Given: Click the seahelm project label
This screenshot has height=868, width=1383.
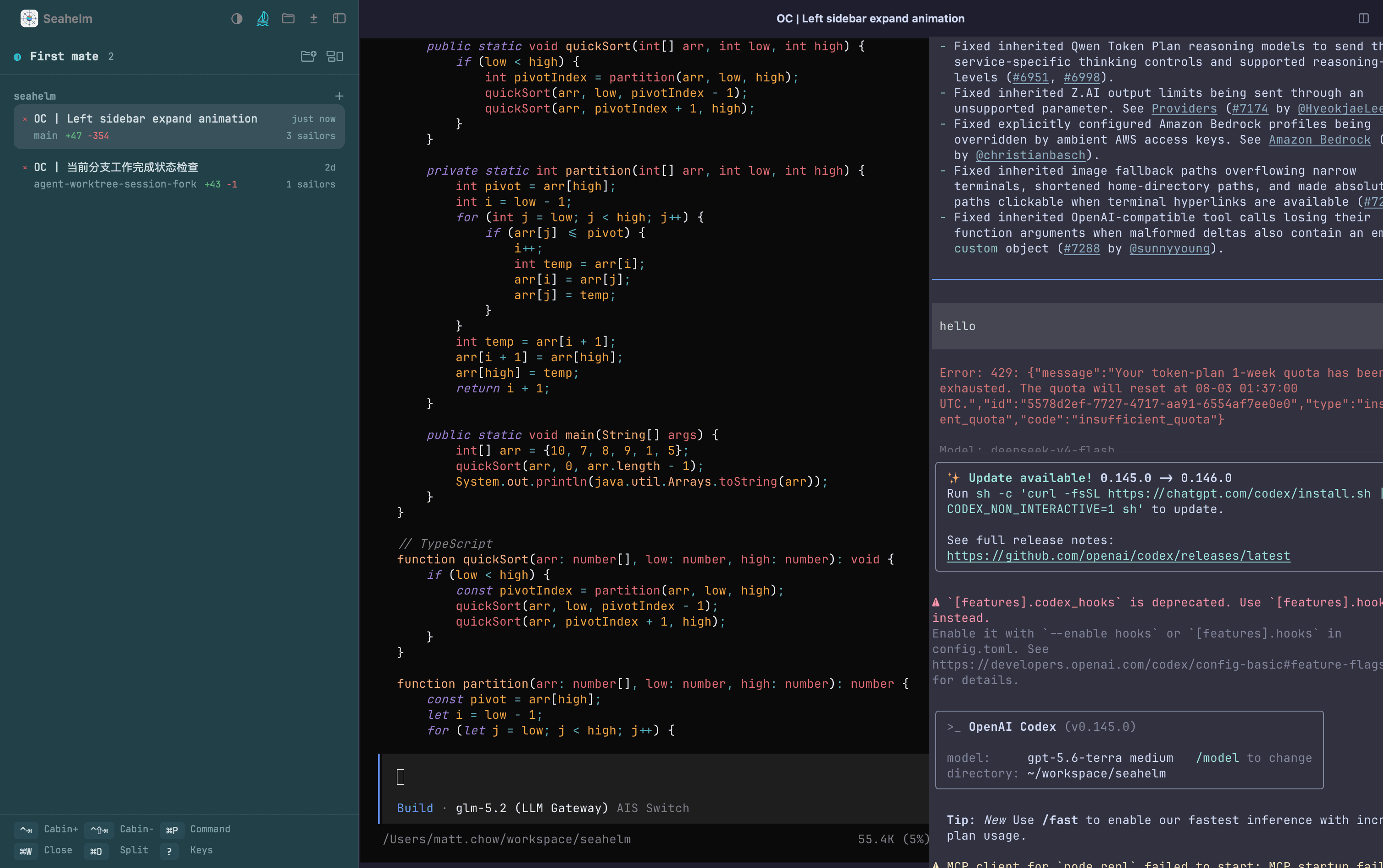Looking at the screenshot, I should 35,96.
